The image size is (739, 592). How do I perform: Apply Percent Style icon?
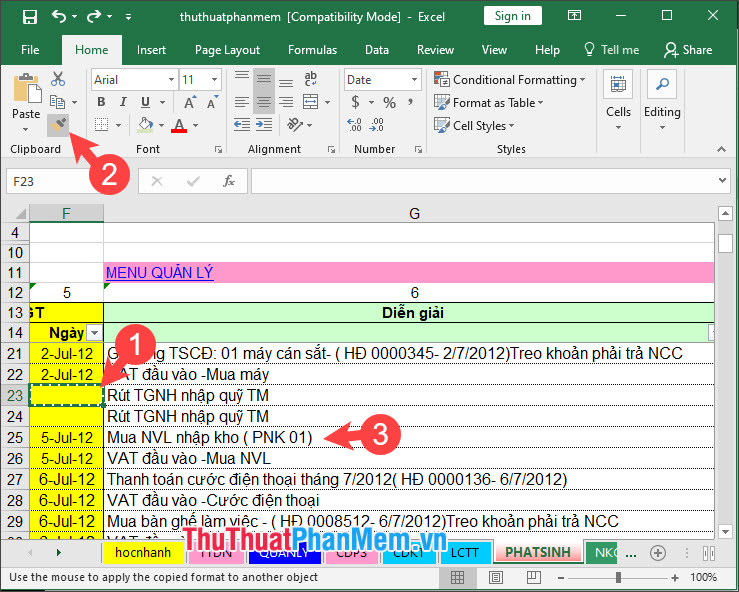click(389, 103)
